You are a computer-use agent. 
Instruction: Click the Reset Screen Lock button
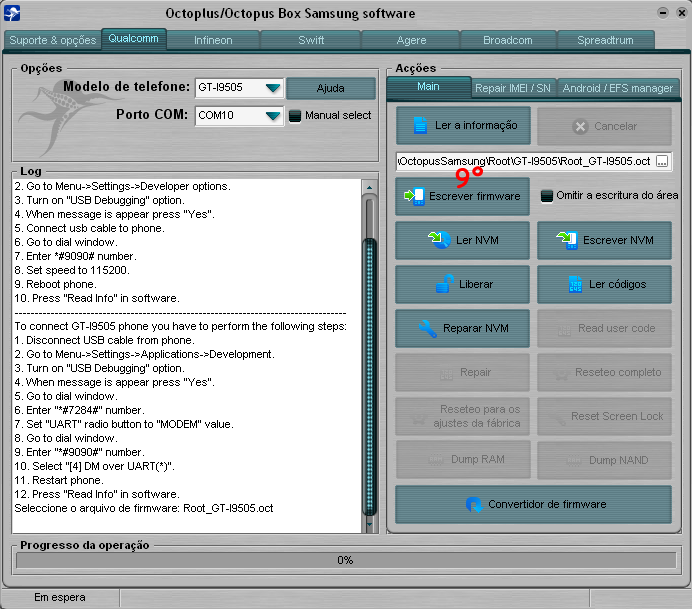tap(604, 416)
